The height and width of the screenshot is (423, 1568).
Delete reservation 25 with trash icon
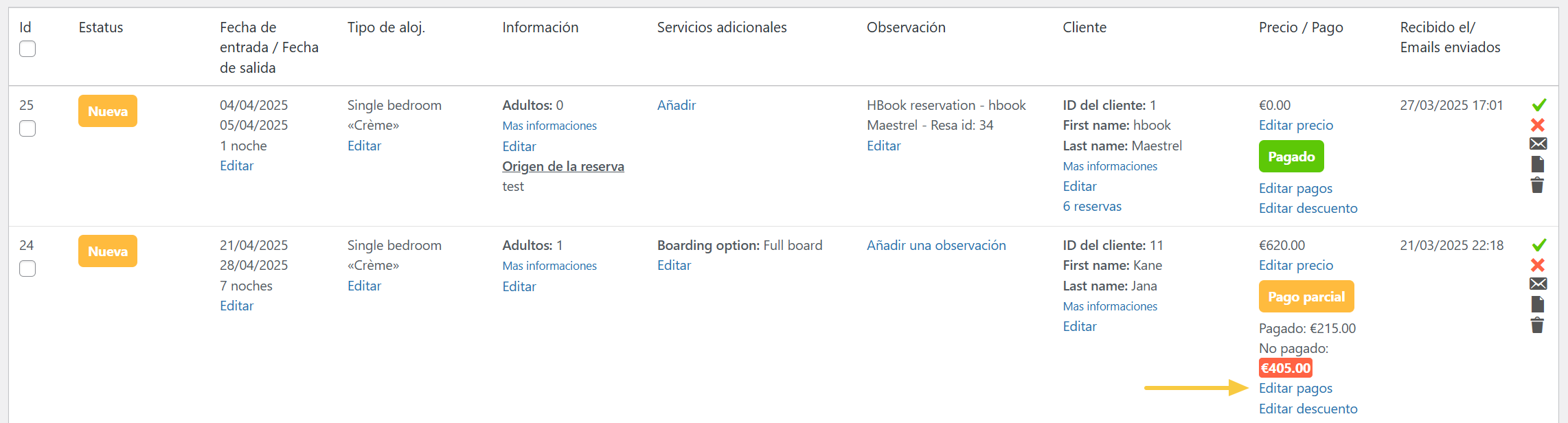(1537, 185)
